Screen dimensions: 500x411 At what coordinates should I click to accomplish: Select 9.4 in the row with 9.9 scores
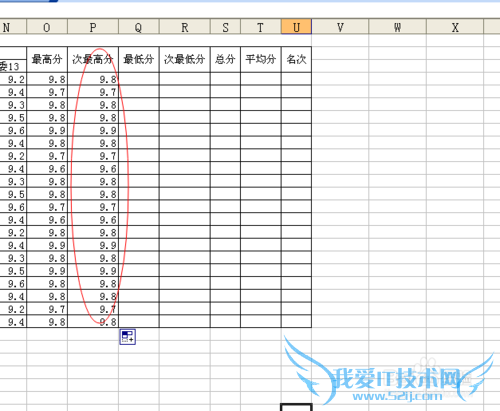click(x=13, y=245)
